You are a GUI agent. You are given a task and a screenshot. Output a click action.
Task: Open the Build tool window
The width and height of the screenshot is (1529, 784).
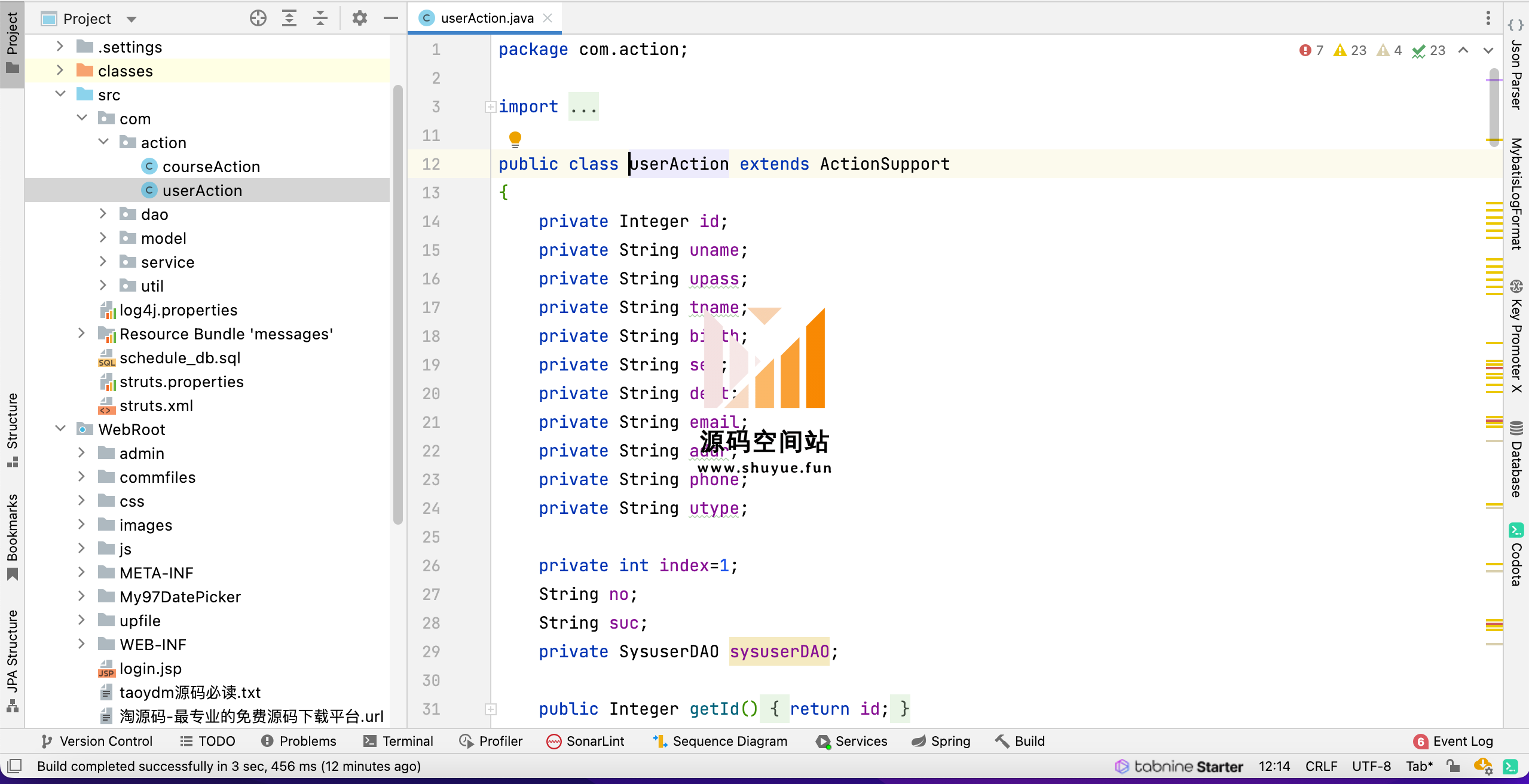(x=1020, y=741)
